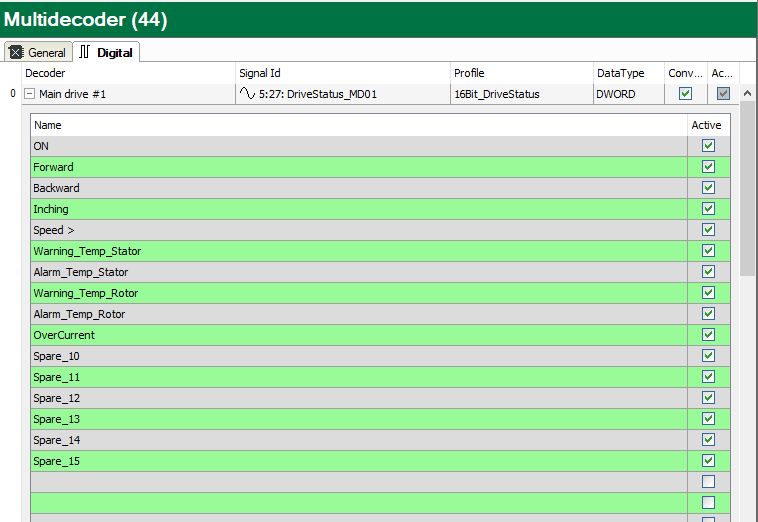Toggle the Active checkbox for Forward
Image resolution: width=758 pixels, height=522 pixels.
coord(708,167)
